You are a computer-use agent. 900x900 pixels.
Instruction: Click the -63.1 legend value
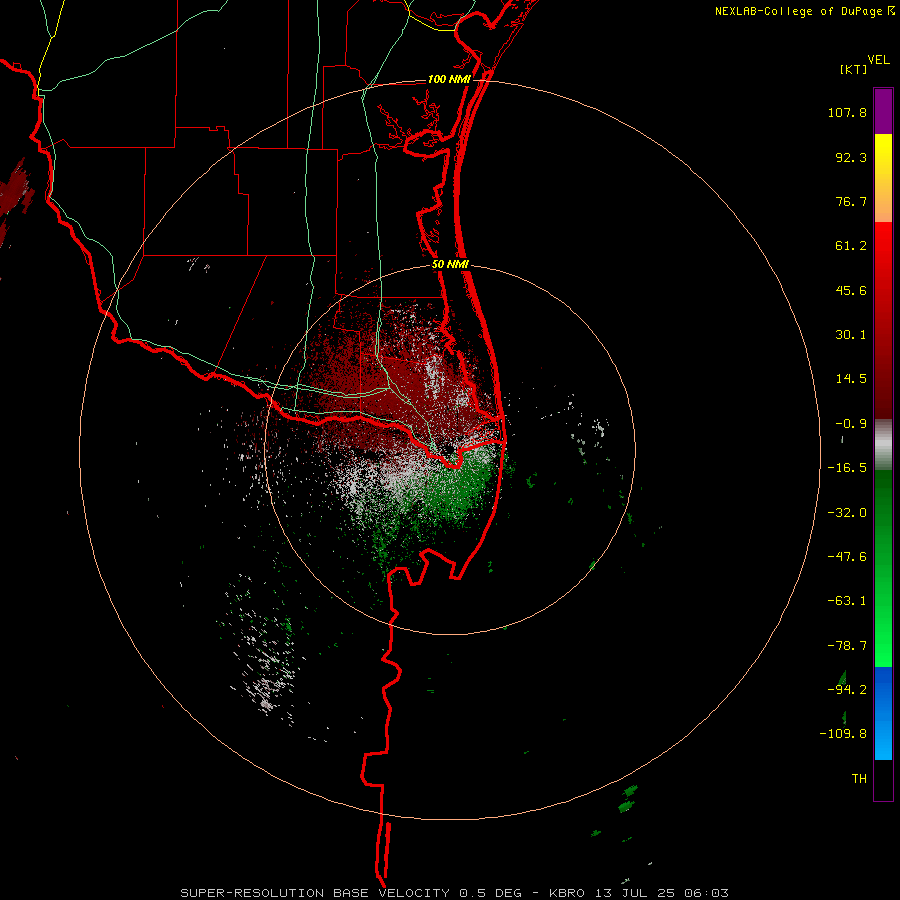point(847,601)
